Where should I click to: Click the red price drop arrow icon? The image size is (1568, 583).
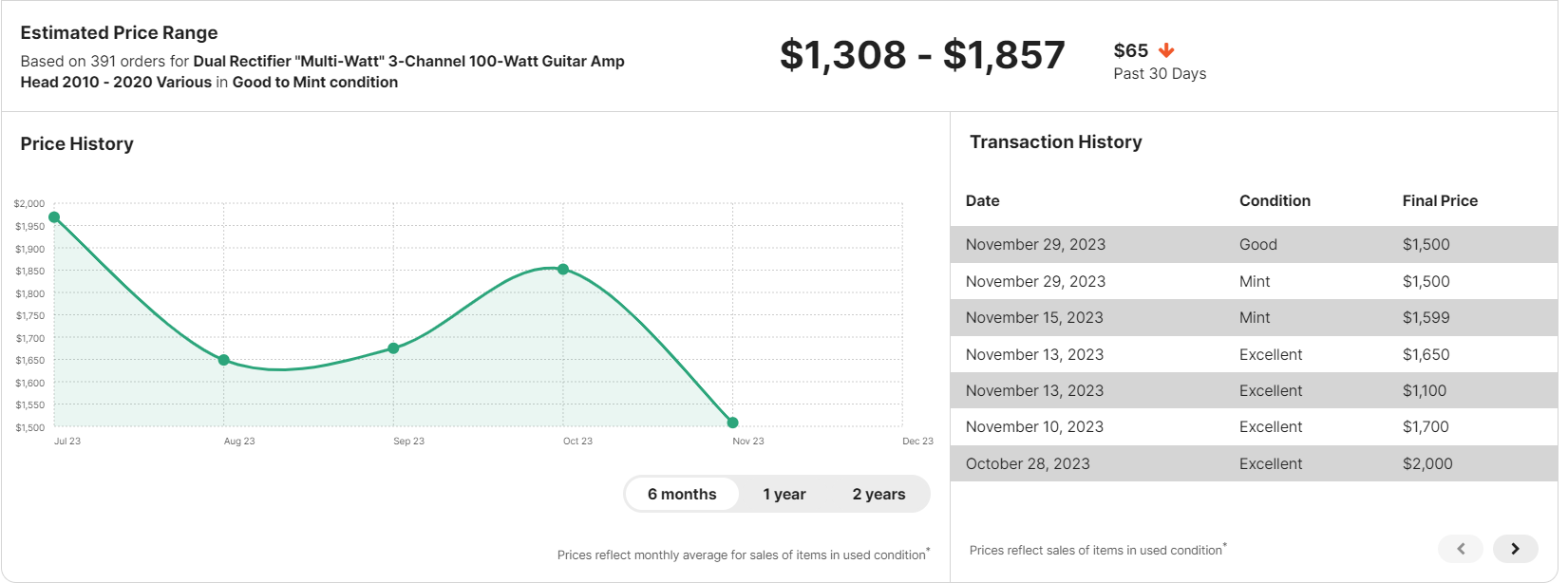[1166, 50]
